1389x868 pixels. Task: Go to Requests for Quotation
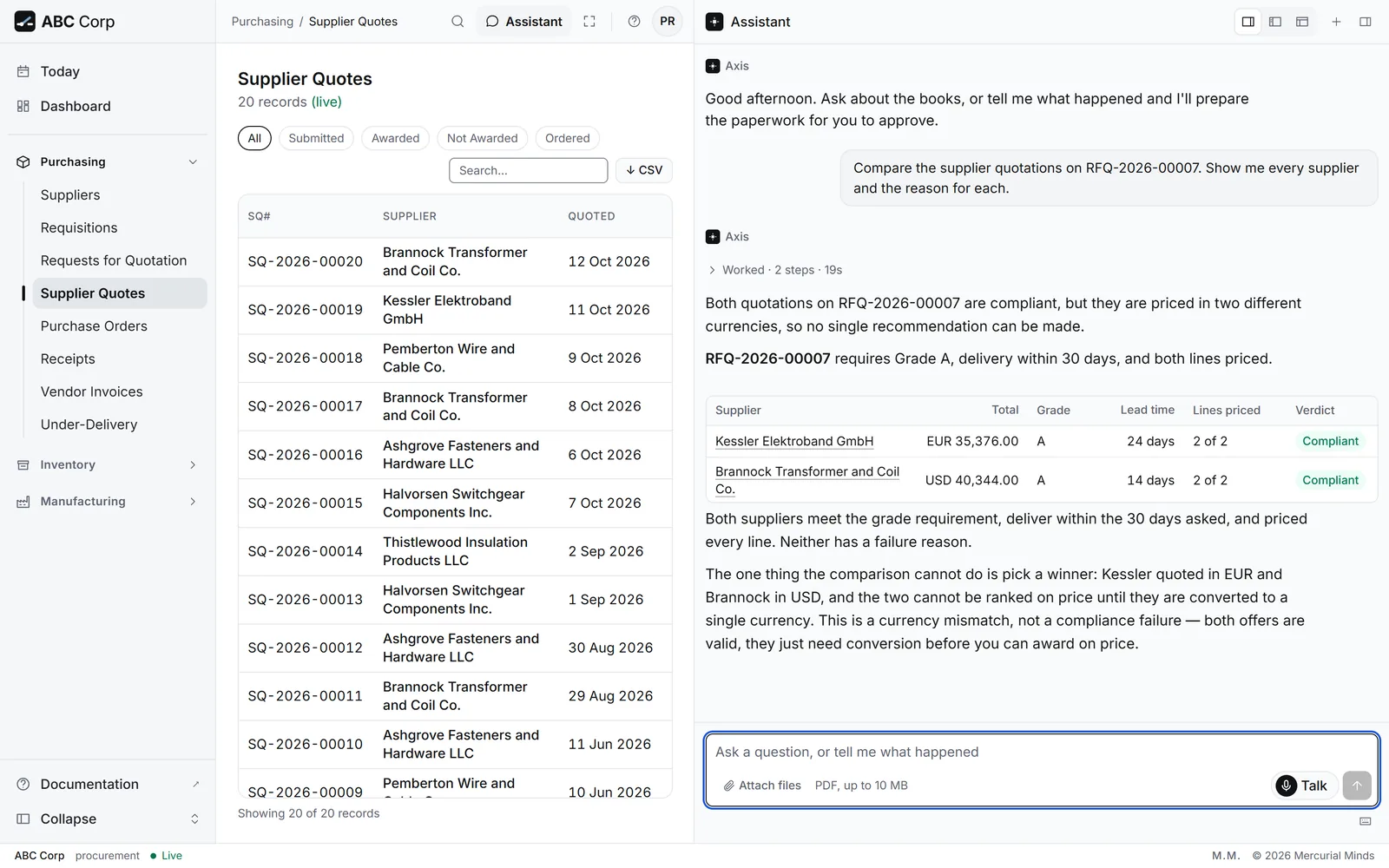tap(120, 260)
